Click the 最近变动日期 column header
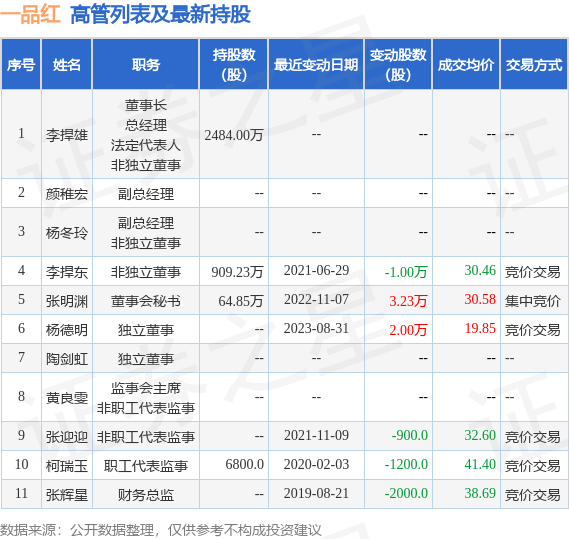Screen dimensions: 569x539 click(316, 65)
